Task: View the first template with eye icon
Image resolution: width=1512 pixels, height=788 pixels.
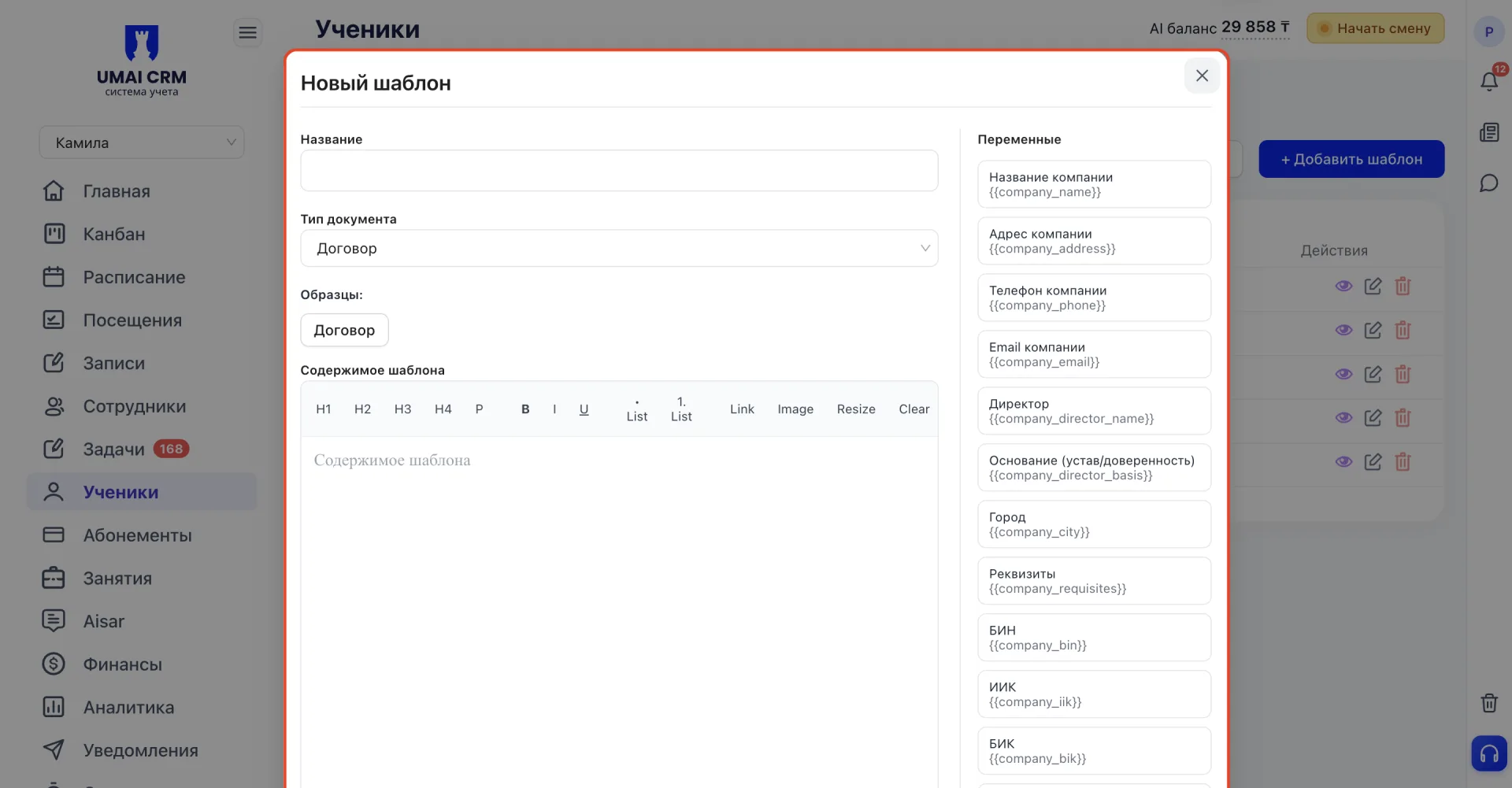Action: click(x=1343, y=287)
